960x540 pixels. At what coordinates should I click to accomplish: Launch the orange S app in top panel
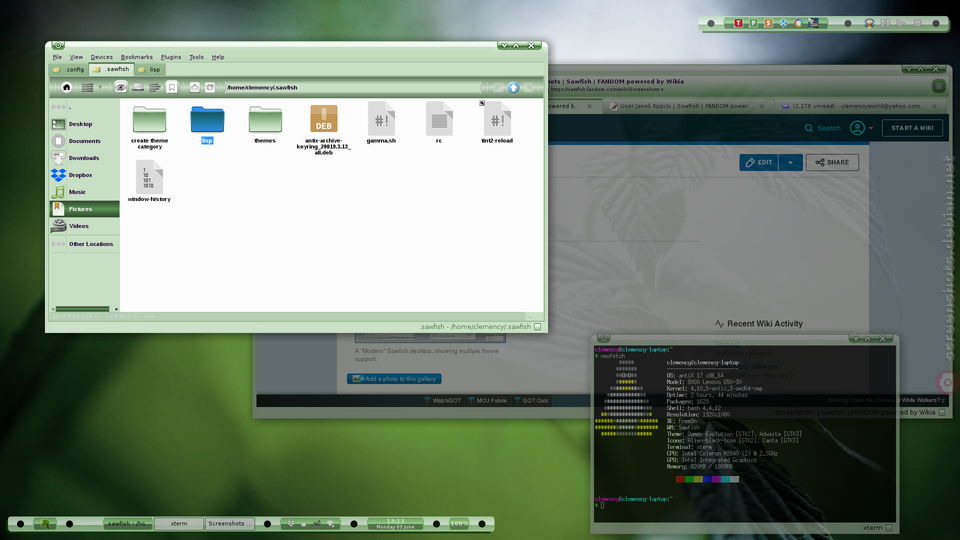click(768, 23)
